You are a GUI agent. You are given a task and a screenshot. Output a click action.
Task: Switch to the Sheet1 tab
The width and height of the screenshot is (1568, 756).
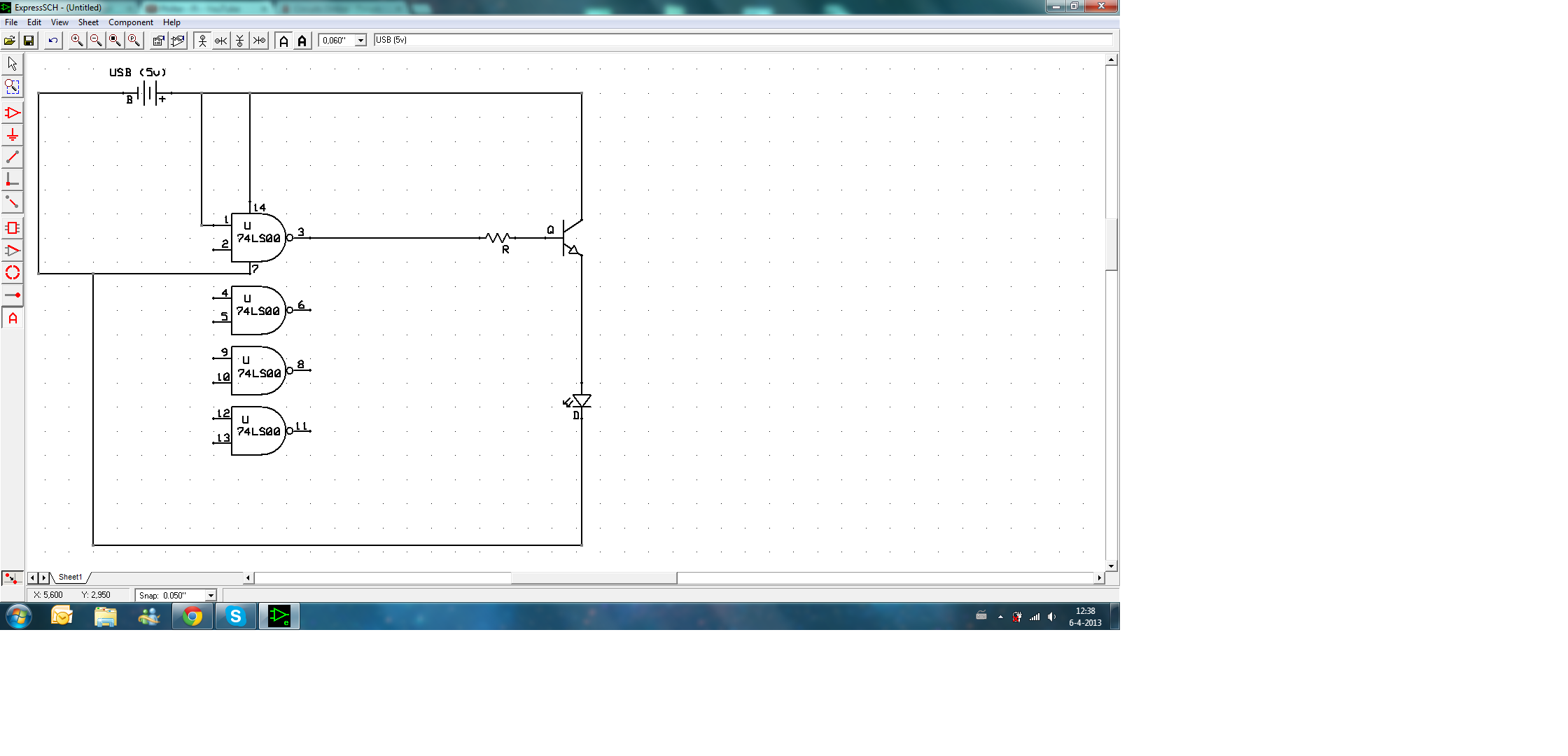click(x=70, y=577)
